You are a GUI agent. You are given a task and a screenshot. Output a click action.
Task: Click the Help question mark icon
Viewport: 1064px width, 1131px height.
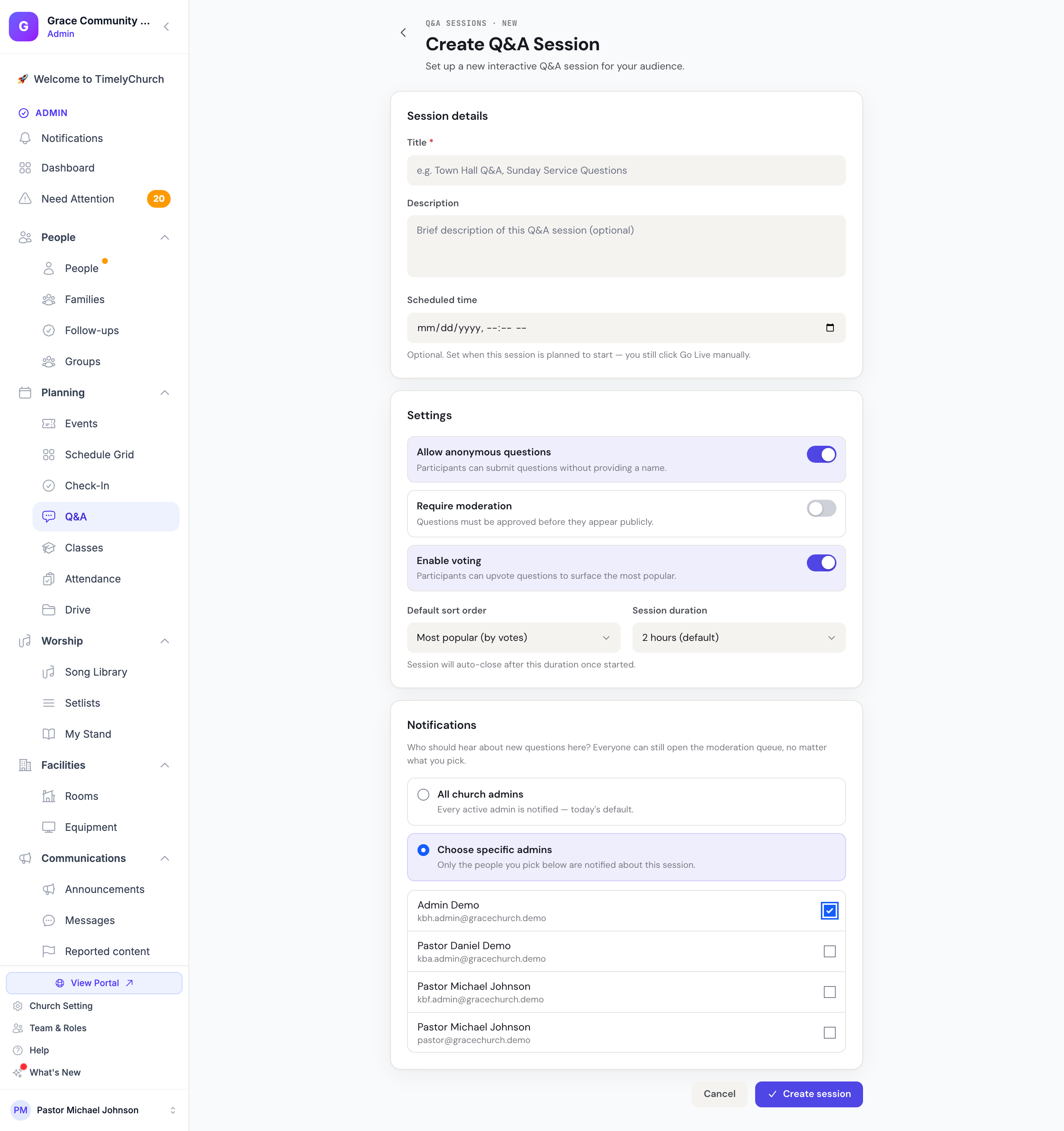point(18,1050)
